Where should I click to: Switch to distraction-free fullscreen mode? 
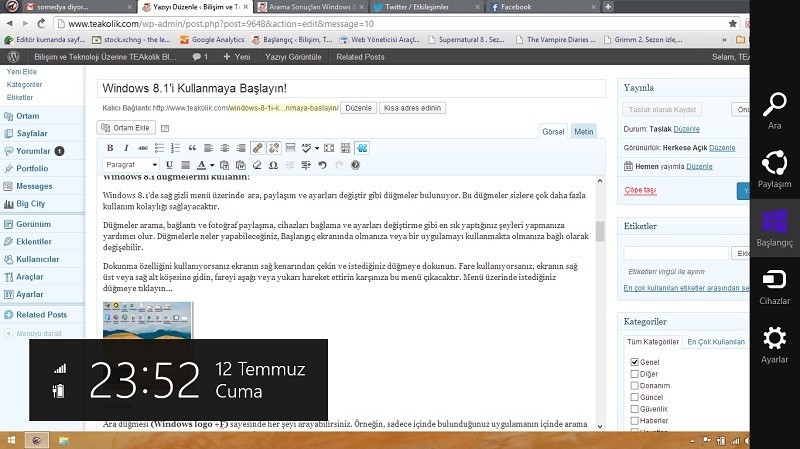click(x=329, y=148)
